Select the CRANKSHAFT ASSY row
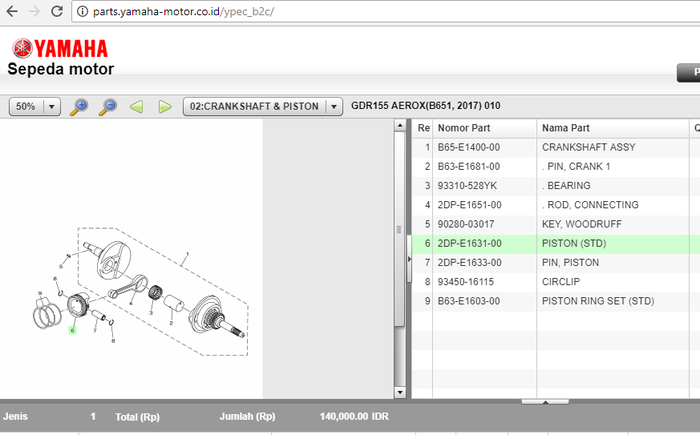The image size is (700, 435). pos(588,147)
